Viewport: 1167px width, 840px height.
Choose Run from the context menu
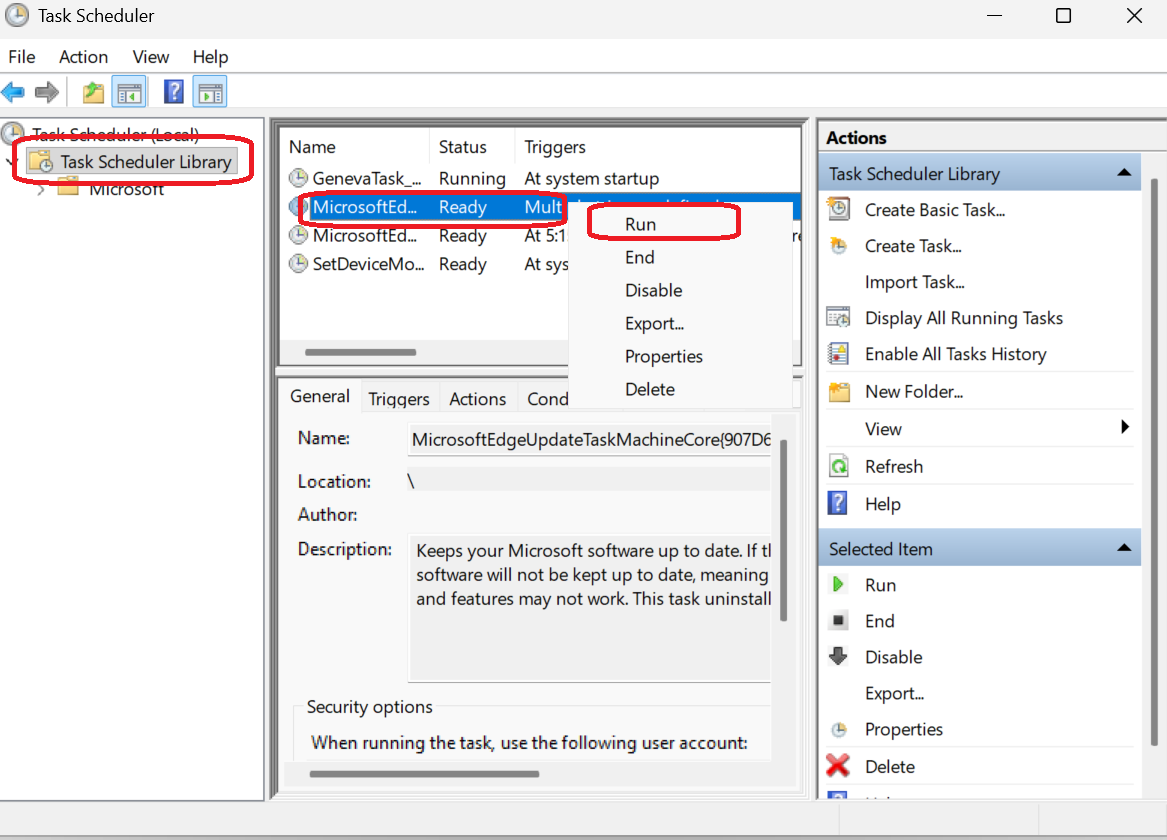640,224
